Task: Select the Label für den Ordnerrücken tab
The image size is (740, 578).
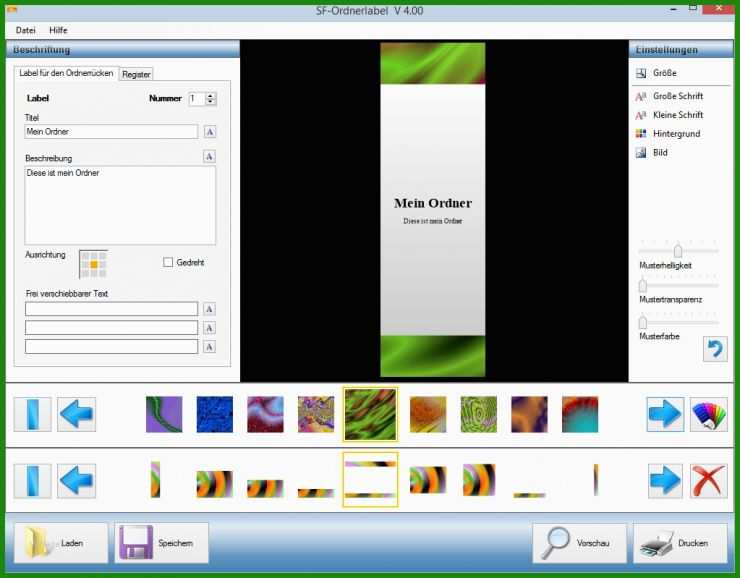Action: [x=66, y=73]
